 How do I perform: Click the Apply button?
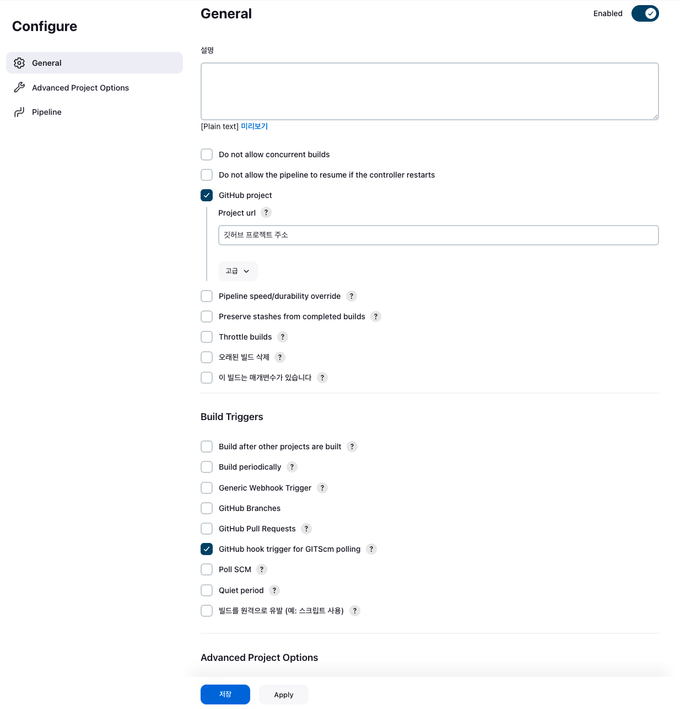tap(283, 695)
